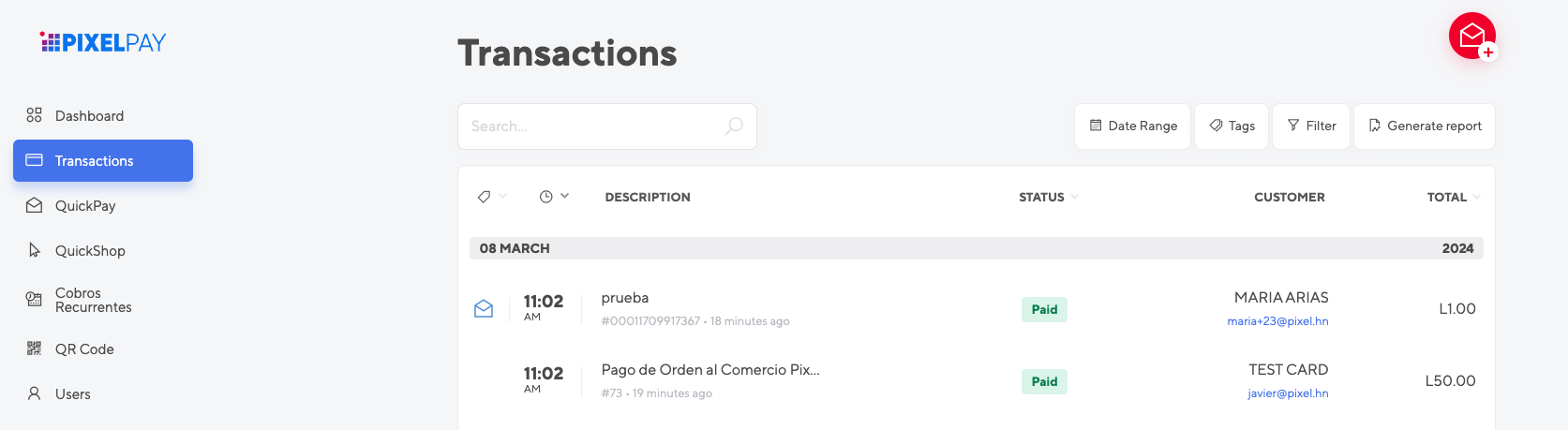The image size is (1568, 430).
Task: Click the PixelPay logo
Action: point(103,42)
